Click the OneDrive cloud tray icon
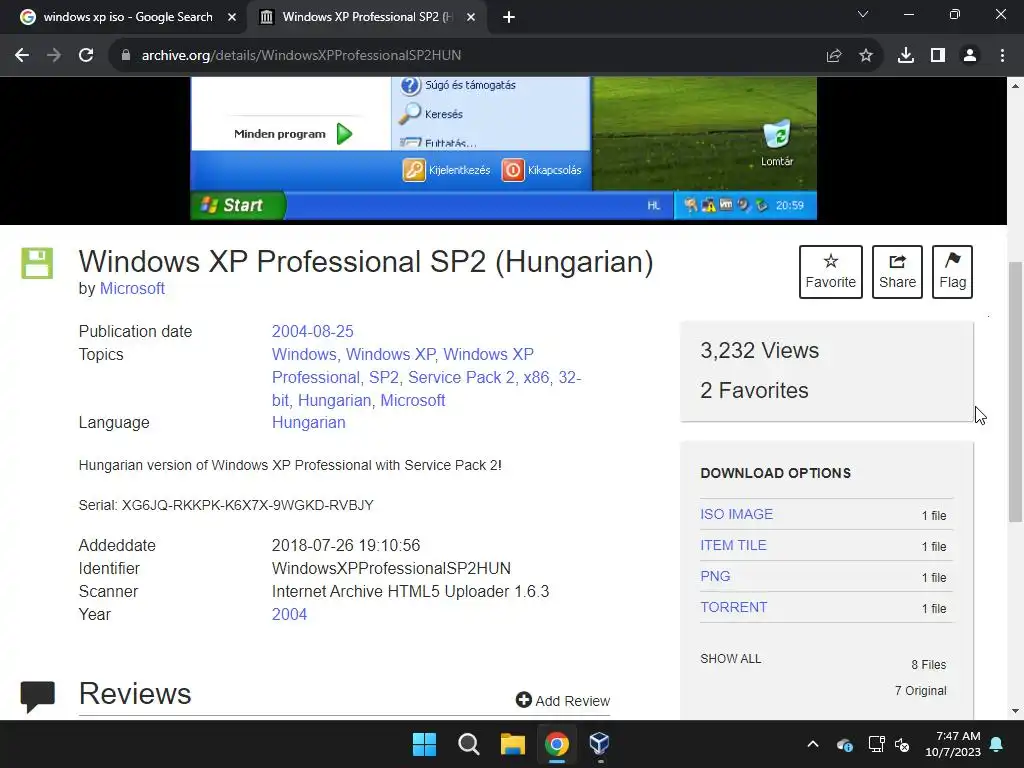This screenshot has height=768, width=1024. [844, 744]
